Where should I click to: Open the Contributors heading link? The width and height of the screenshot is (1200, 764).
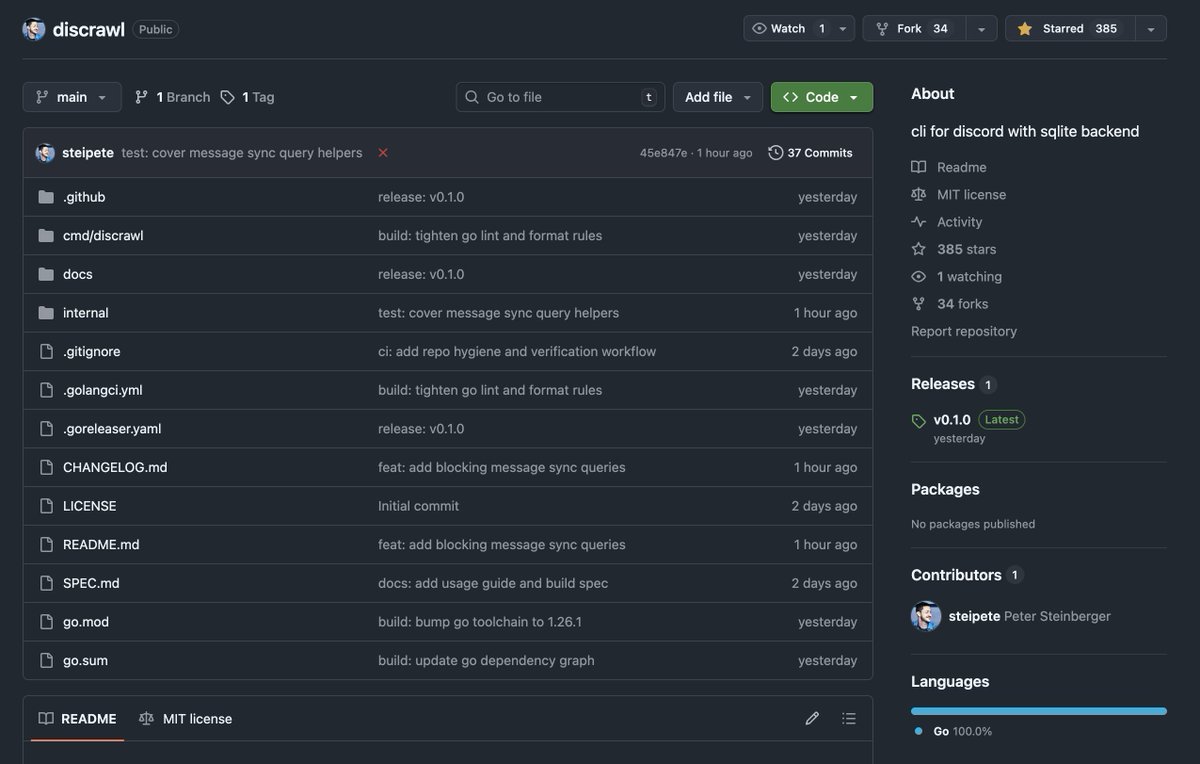point(956,575)
